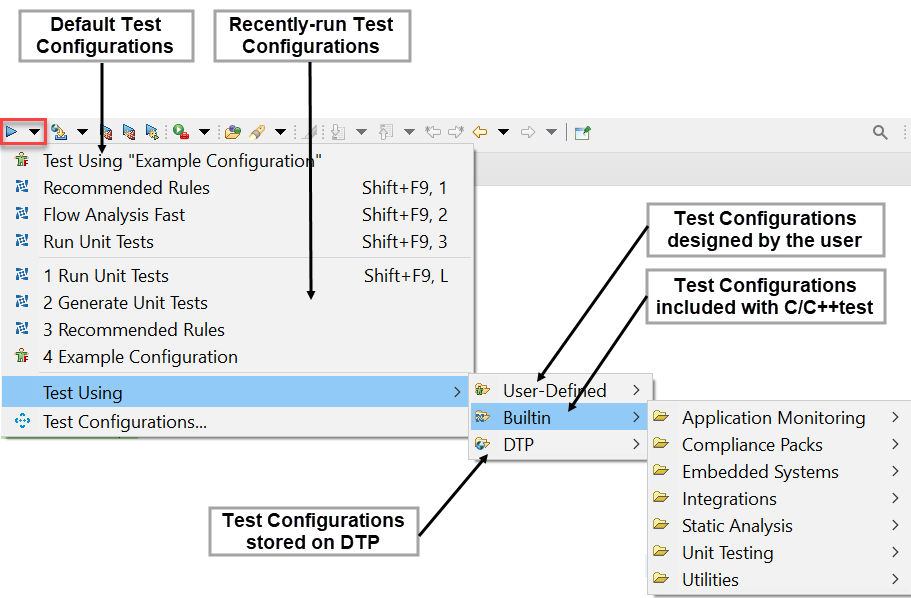
Task: Click blue flag icon with green arrow
Action: click(152, 133)
